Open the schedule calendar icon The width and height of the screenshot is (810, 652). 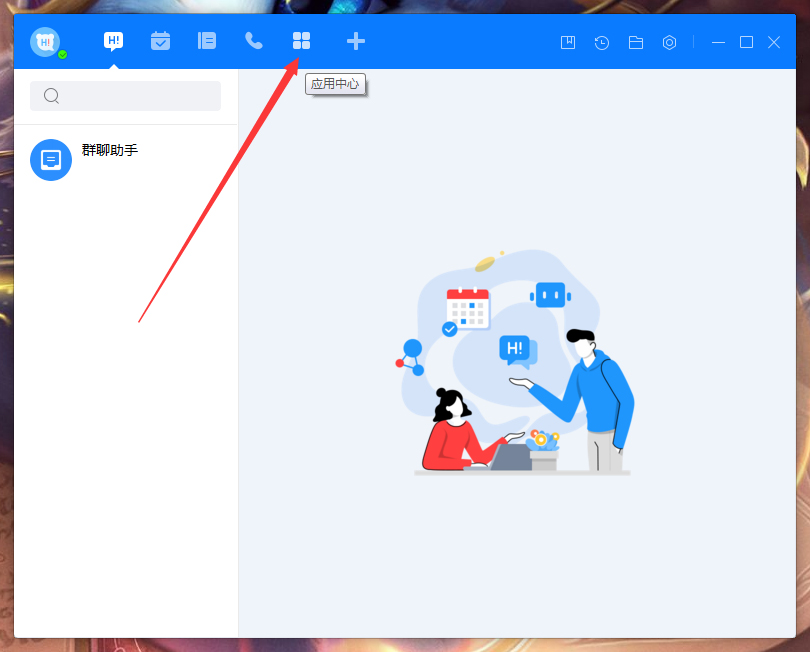[160, 42]
